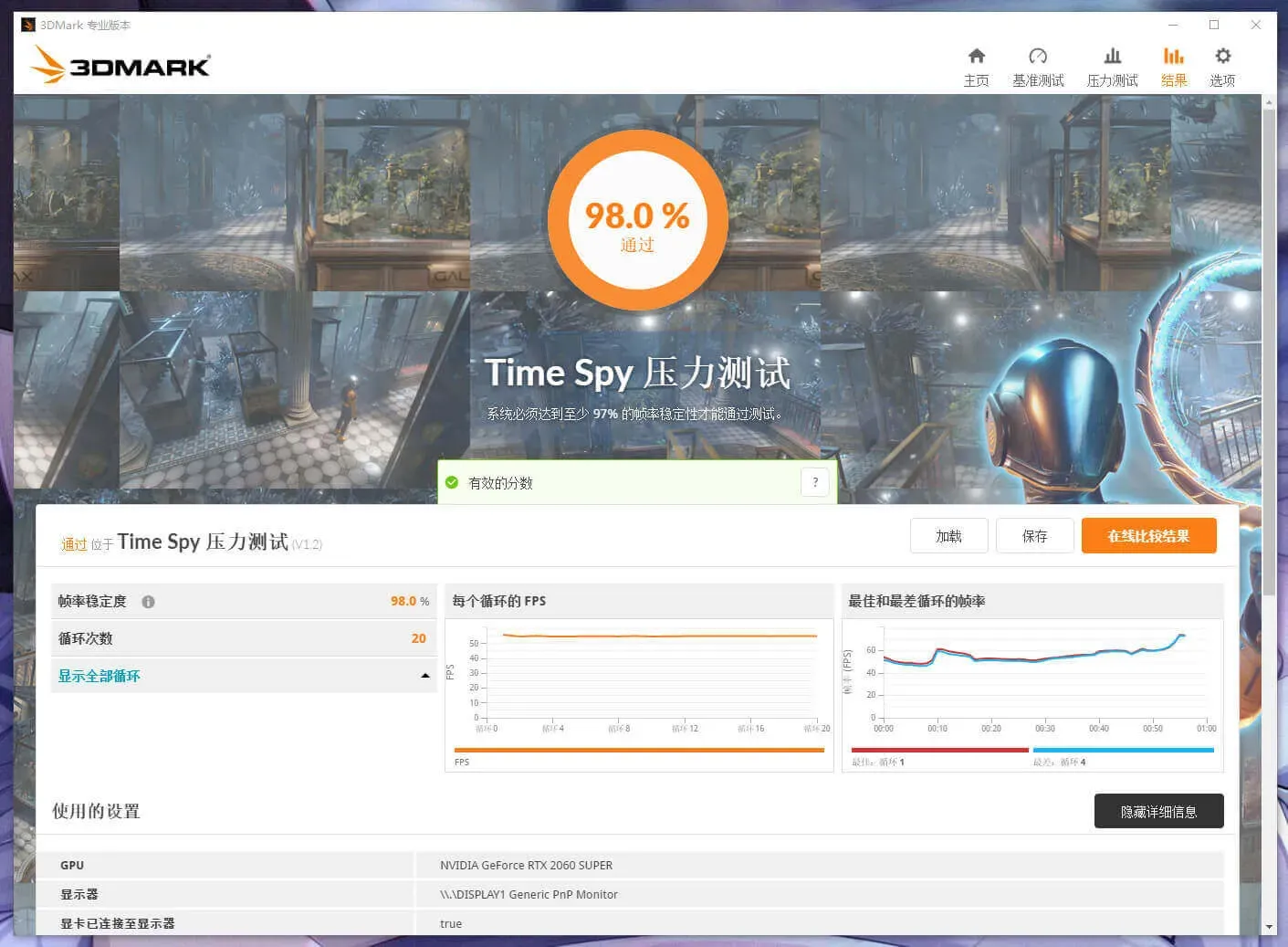The image size is (1288, 947).
Task: Click the 显示全部循环 link text
Action: click(x=99, y=676)
